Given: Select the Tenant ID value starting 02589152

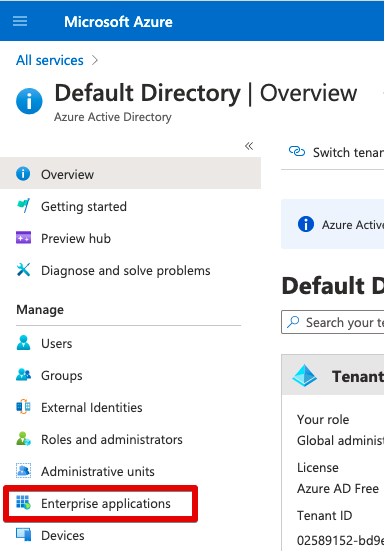Looking at the screenshot, I should click(340, 540).
